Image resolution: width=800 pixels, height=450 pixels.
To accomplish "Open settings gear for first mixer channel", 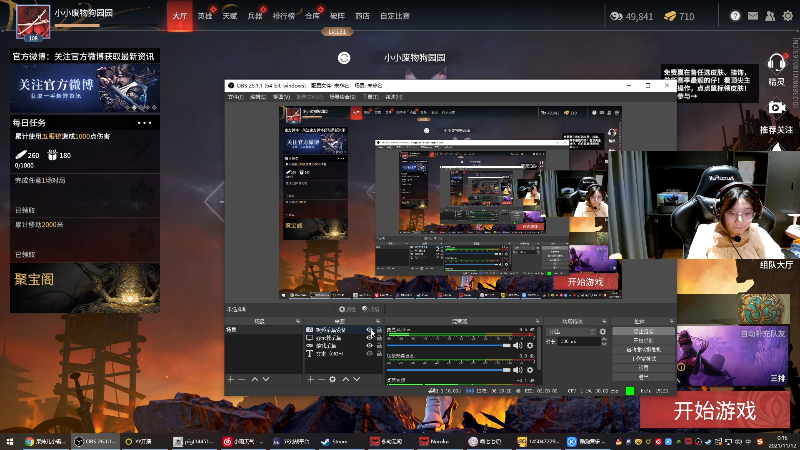I will 530,345.
